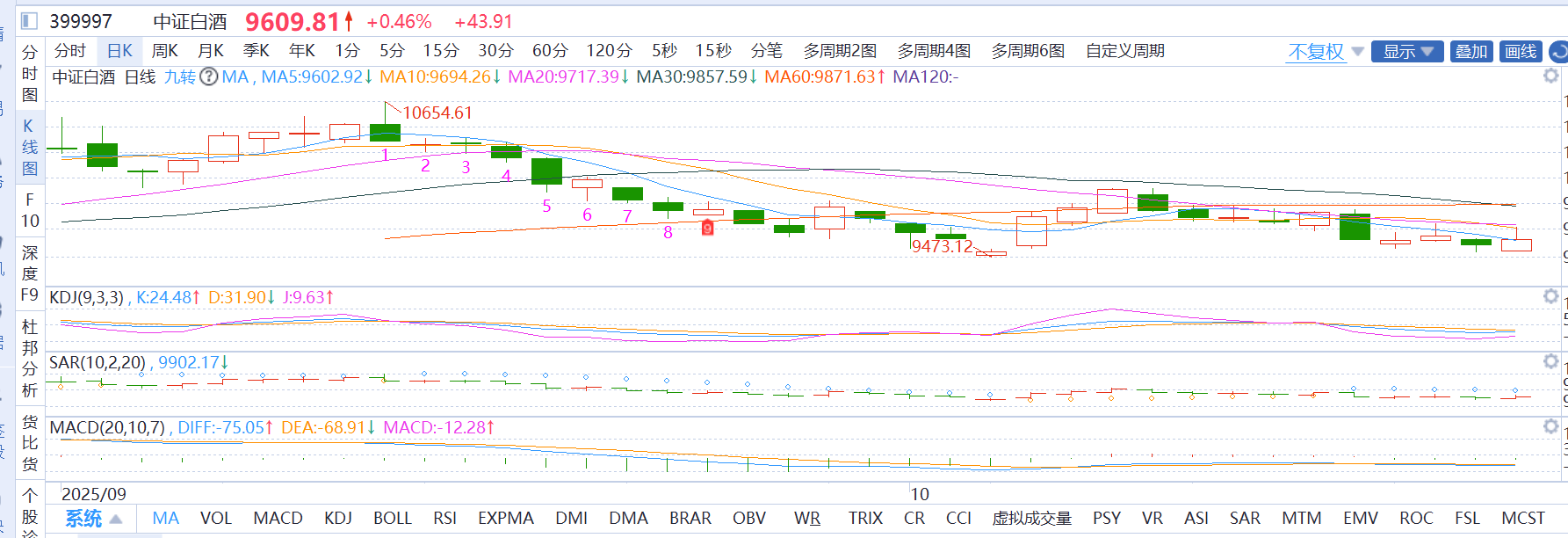The width and height of the screenshot is (1568, 538).
Task: Click the 10654.61 high price label
Action: 437,113
